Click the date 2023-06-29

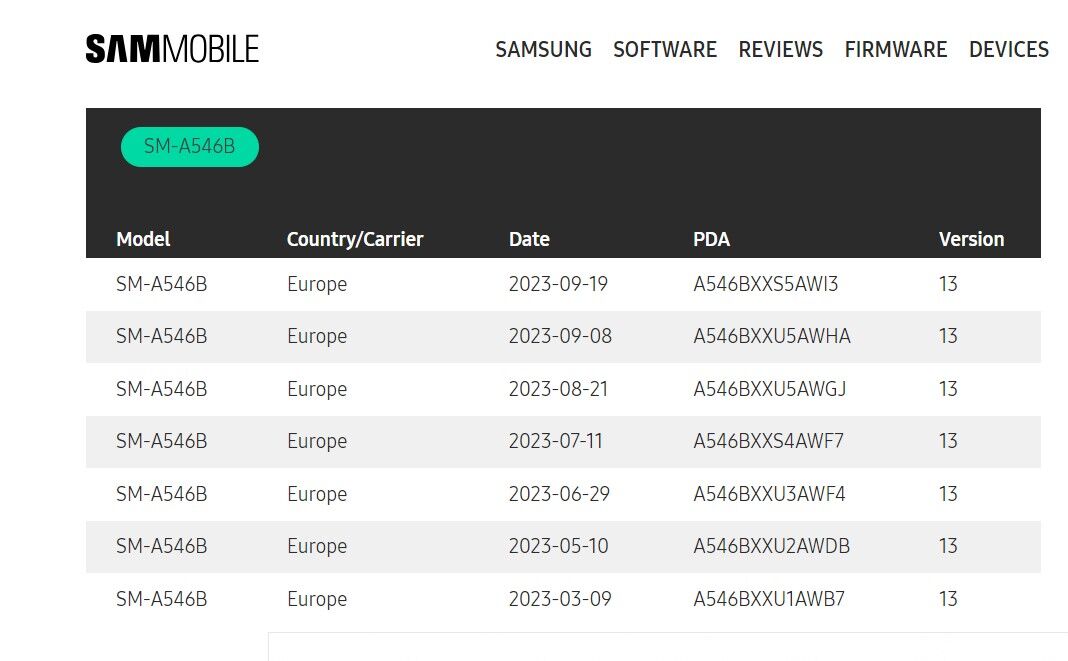pyautogui.click(x=559, y=494)
